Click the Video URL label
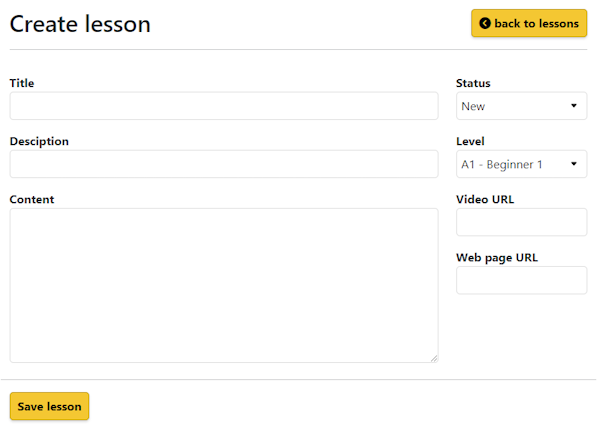 (x=485, y=199)
